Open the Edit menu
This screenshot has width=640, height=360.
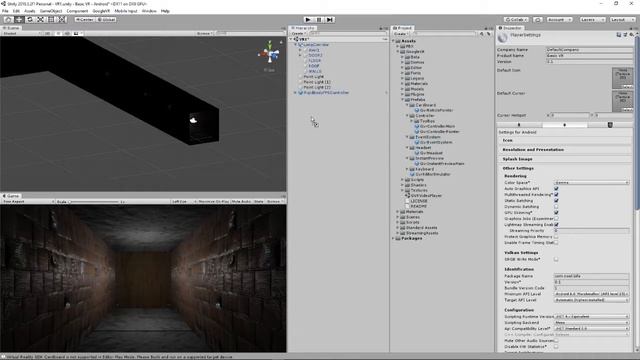click(x=16, y=11)
